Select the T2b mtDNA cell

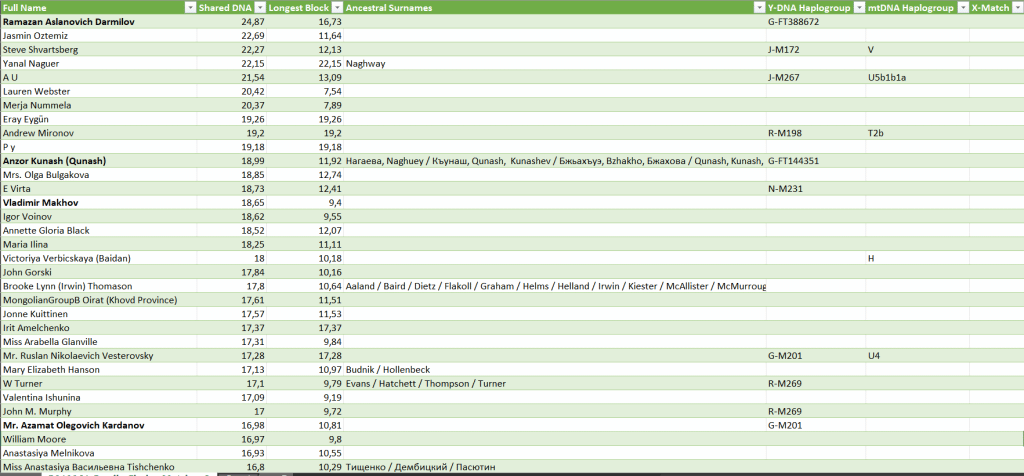click(876, 133)
